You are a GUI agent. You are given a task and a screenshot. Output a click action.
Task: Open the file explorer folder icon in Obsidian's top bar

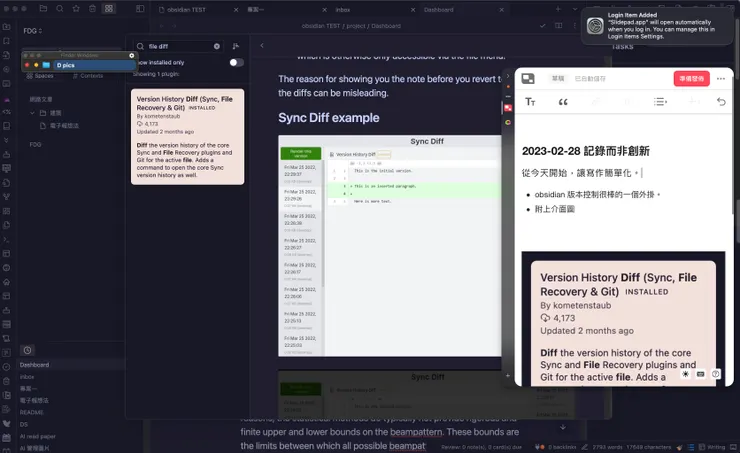point(43,8)
